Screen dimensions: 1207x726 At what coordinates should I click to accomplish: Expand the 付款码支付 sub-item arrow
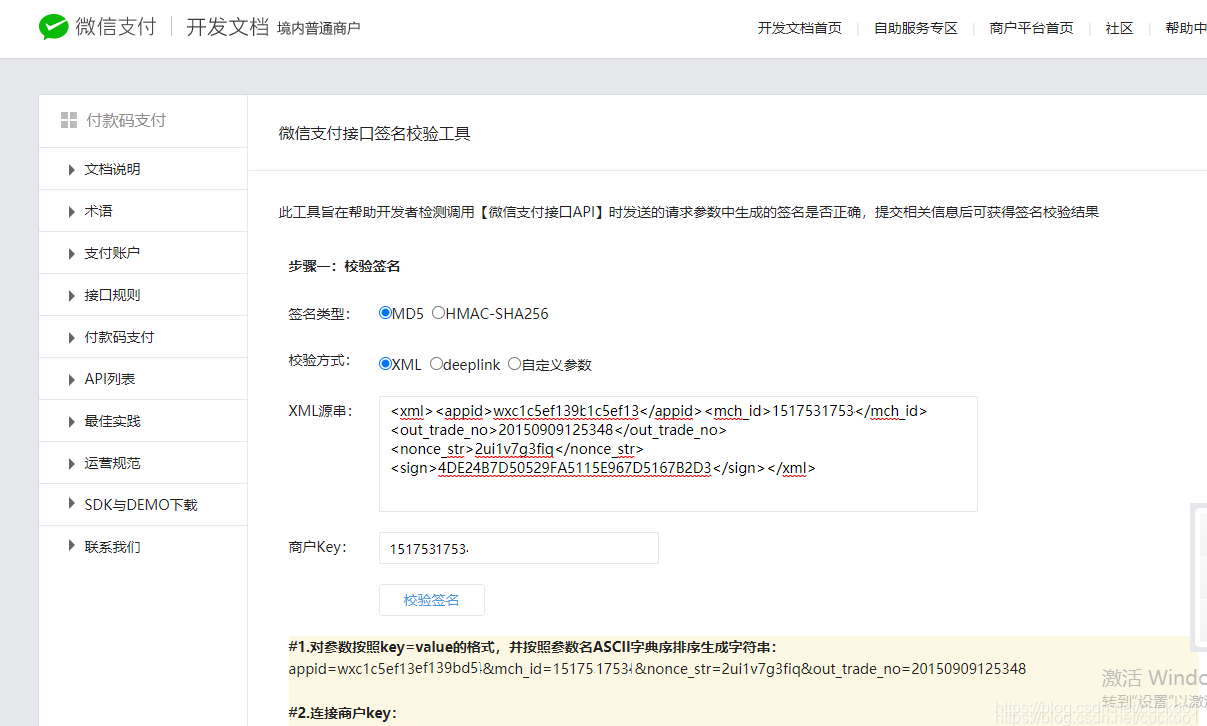coord(71,337)
